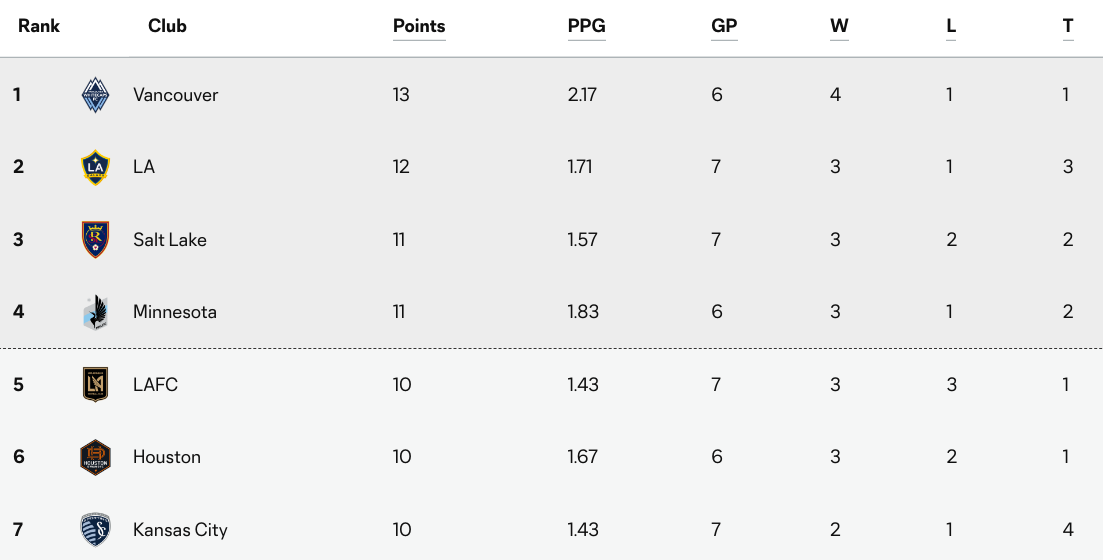Click the Club column header

[167, 26]
